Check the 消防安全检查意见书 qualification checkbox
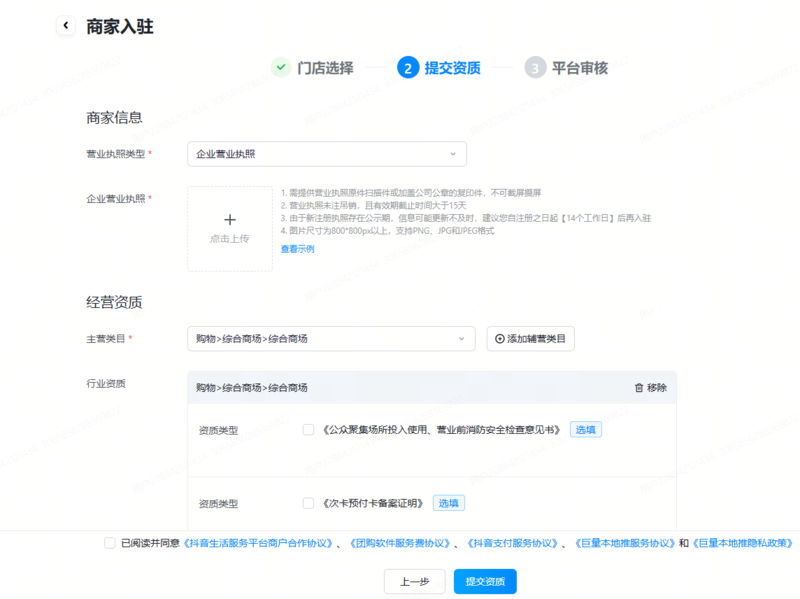The height and width of the screenshot is (599, 800). click(309, 429)
